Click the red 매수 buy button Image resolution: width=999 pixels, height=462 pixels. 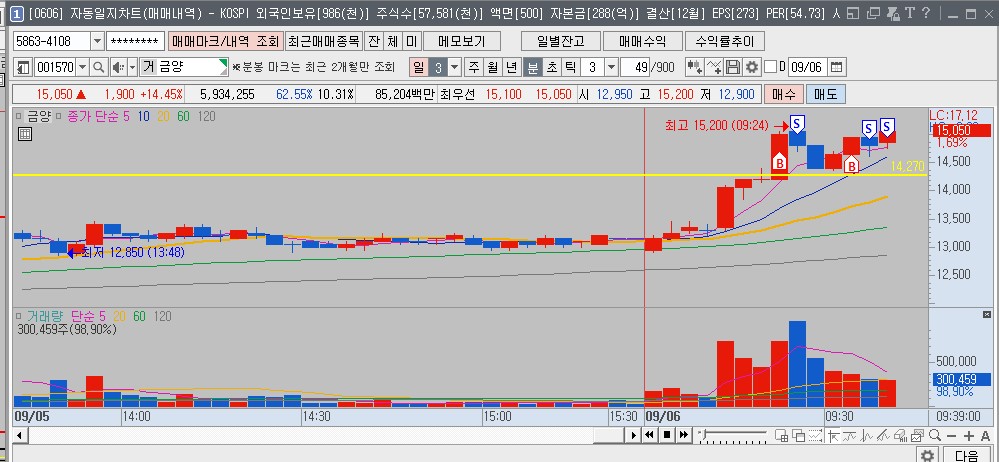coord(784,94)
